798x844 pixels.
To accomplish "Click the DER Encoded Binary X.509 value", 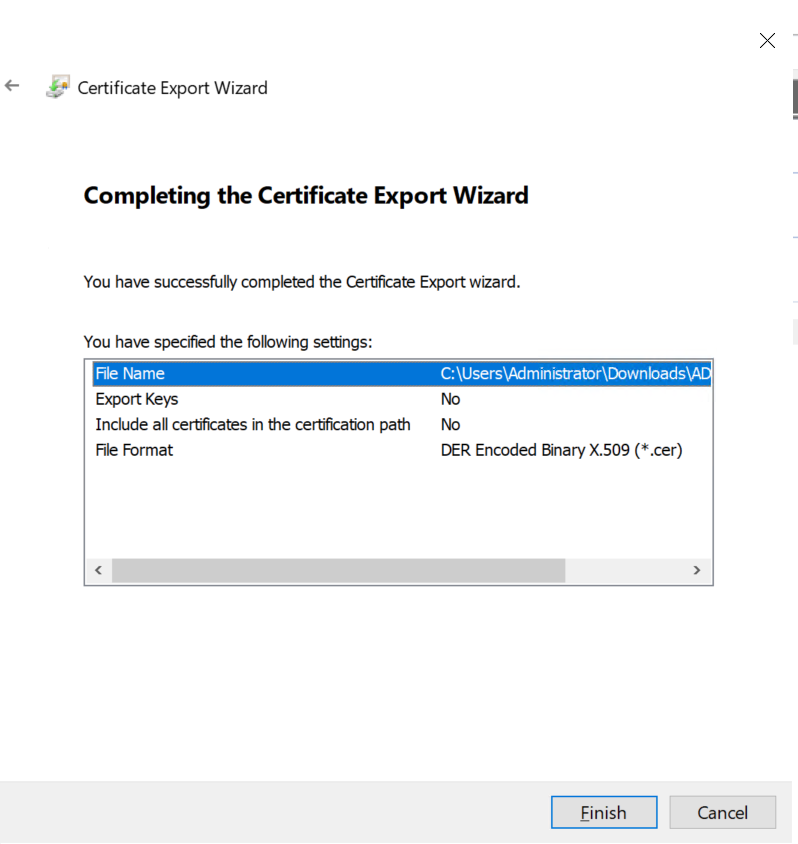I will point(561,451).
